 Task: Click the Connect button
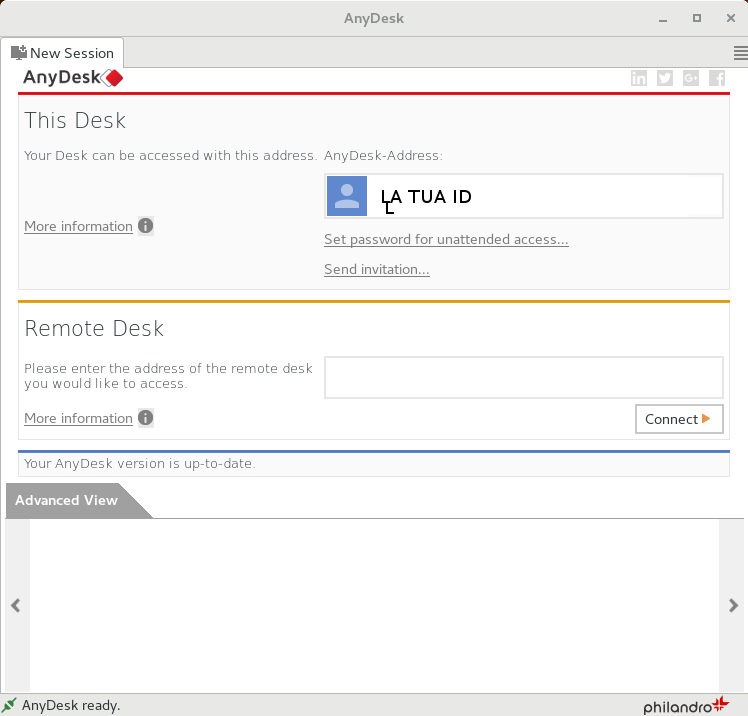tap(679, 419)
